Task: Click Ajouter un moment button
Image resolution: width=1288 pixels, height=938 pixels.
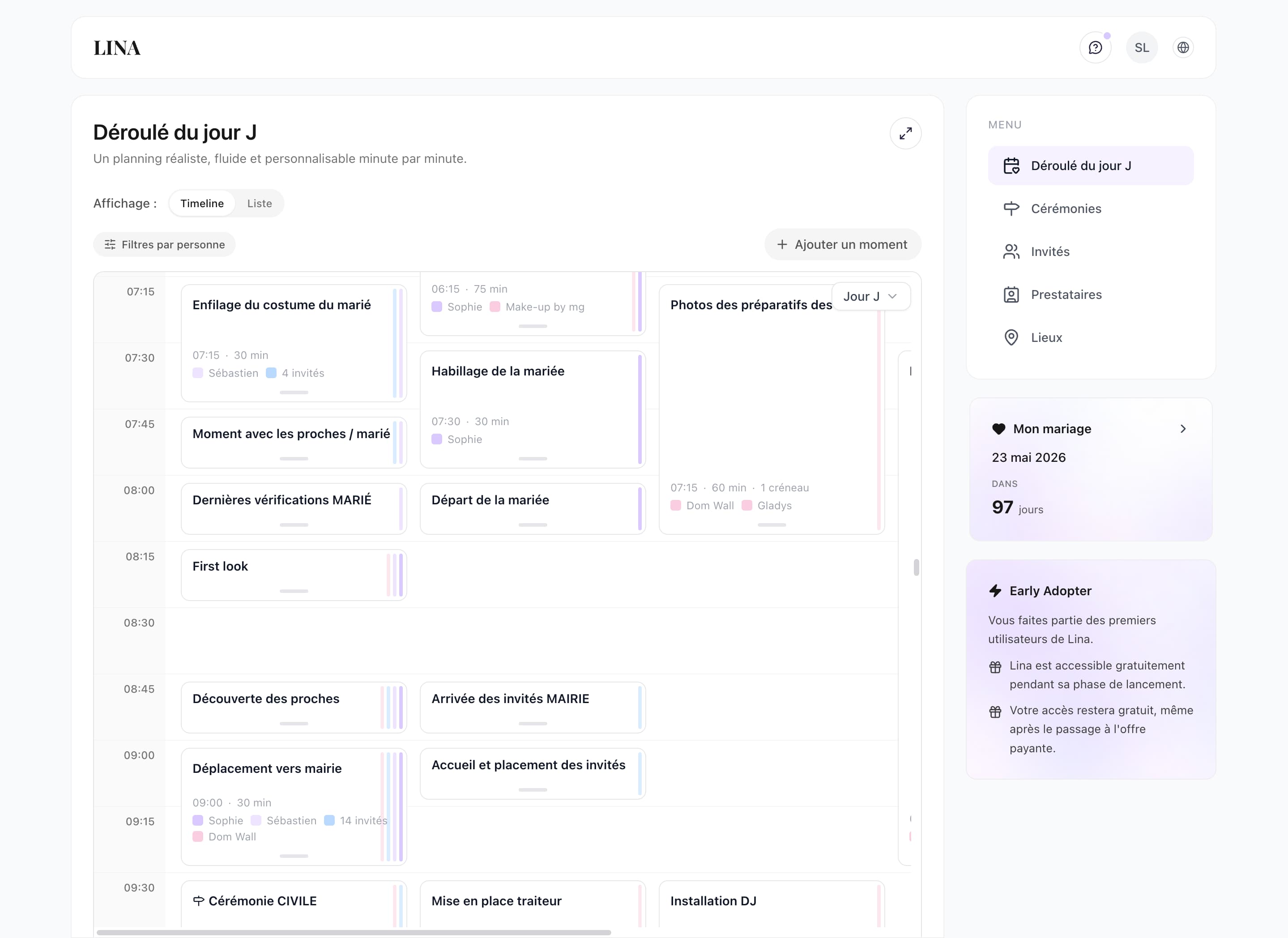Action: [x=842, y=245]
